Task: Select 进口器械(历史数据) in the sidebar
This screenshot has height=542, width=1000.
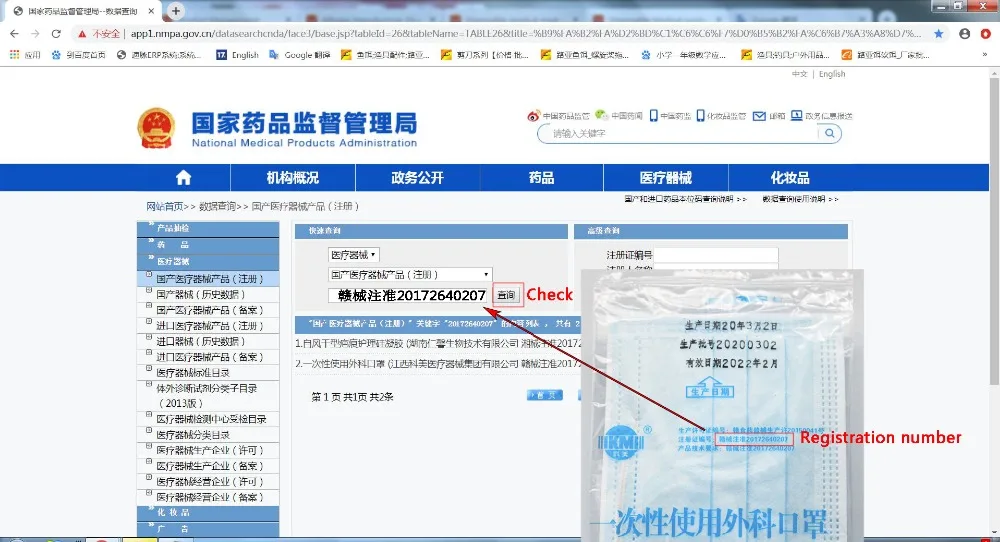Action: coord(200,342)
